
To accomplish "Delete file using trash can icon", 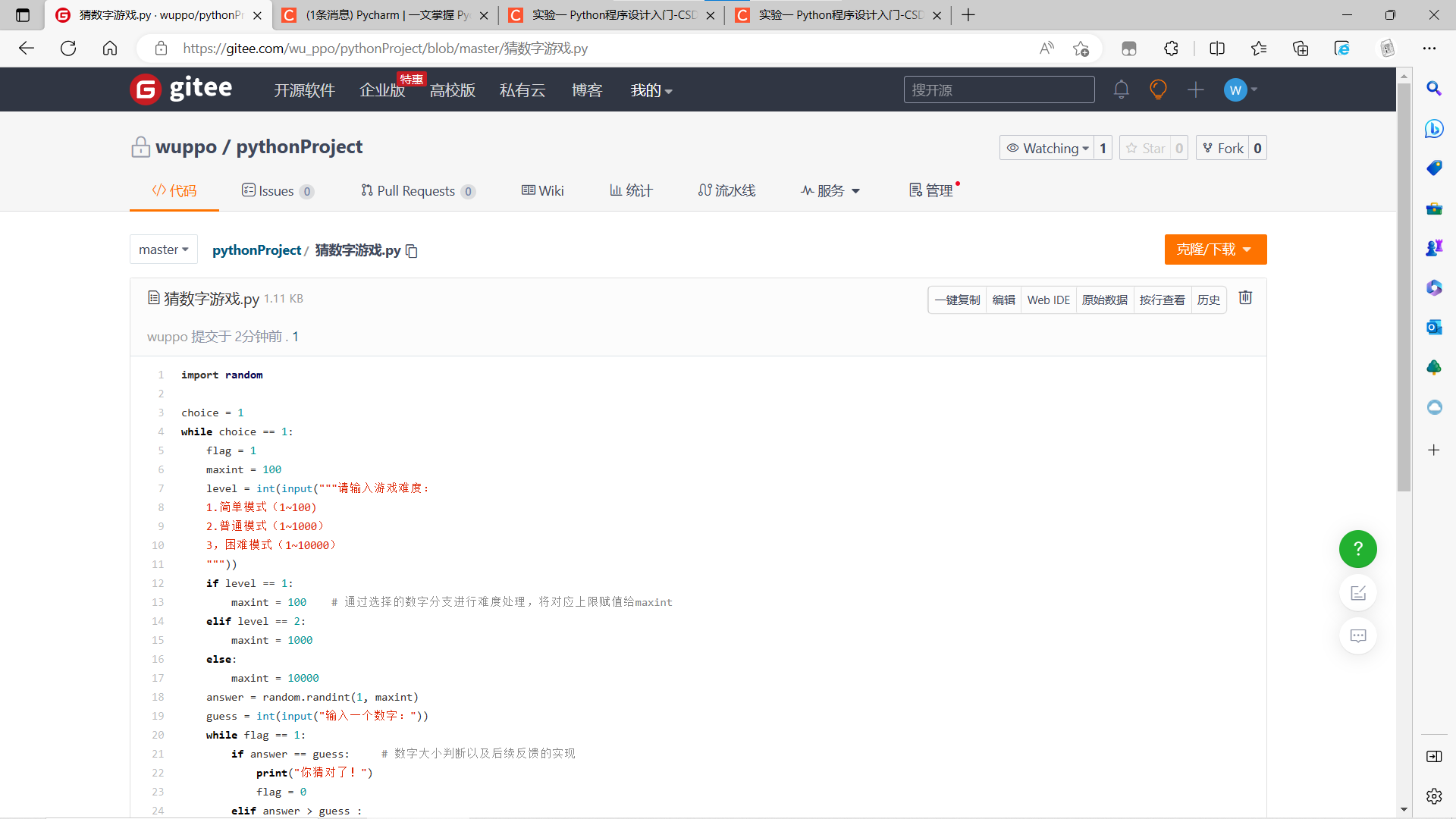I will pos(1245,298).
